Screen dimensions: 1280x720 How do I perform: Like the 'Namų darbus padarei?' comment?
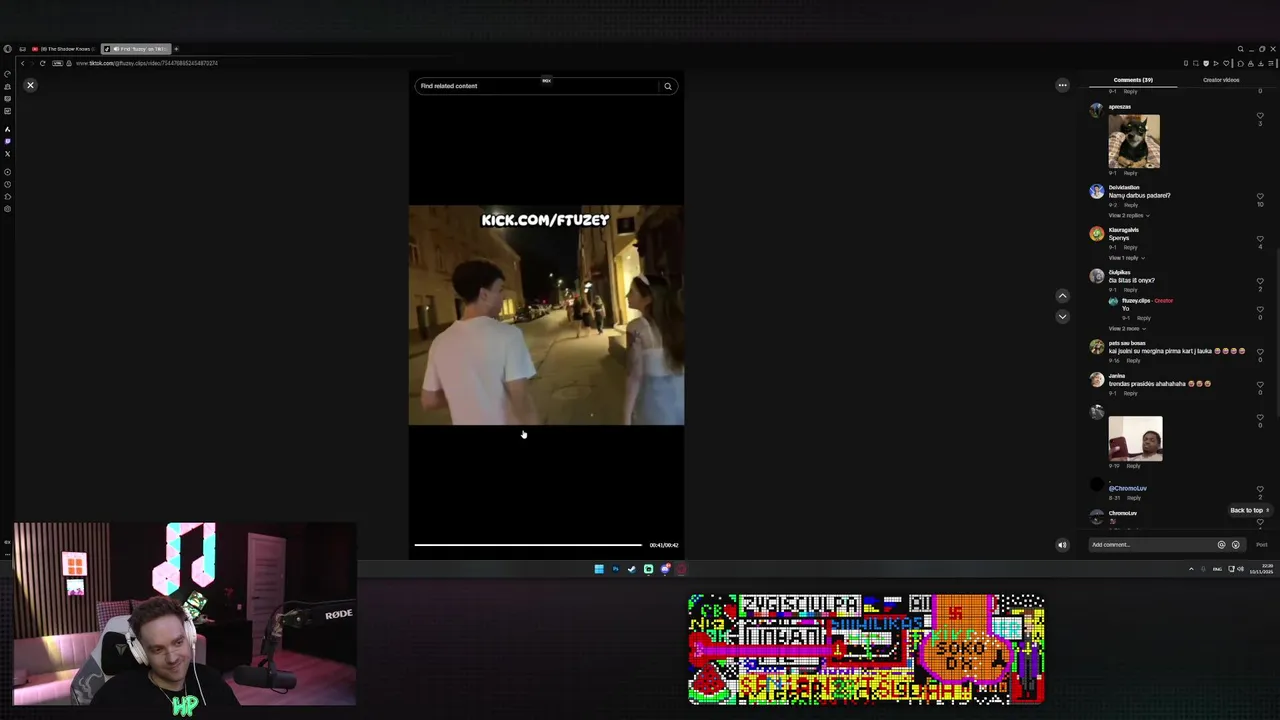1260,197
